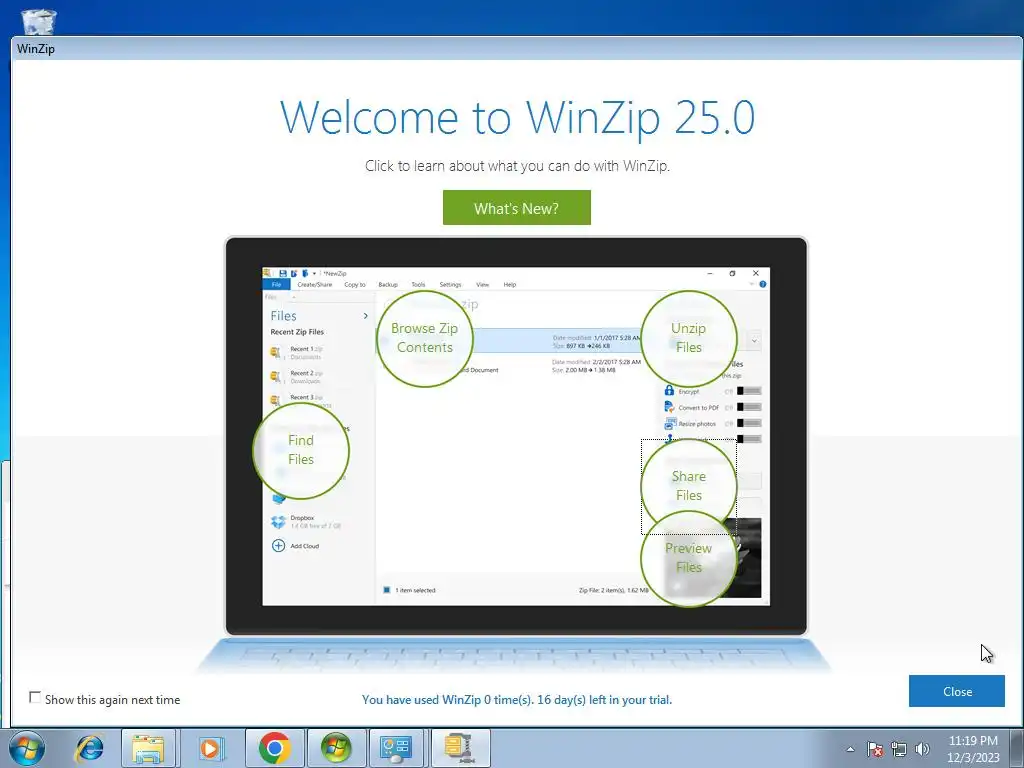This screenshot has height=768, width=1024.
Task: Click the Show Desktop strip at taskbar end
Action: 1018,748
